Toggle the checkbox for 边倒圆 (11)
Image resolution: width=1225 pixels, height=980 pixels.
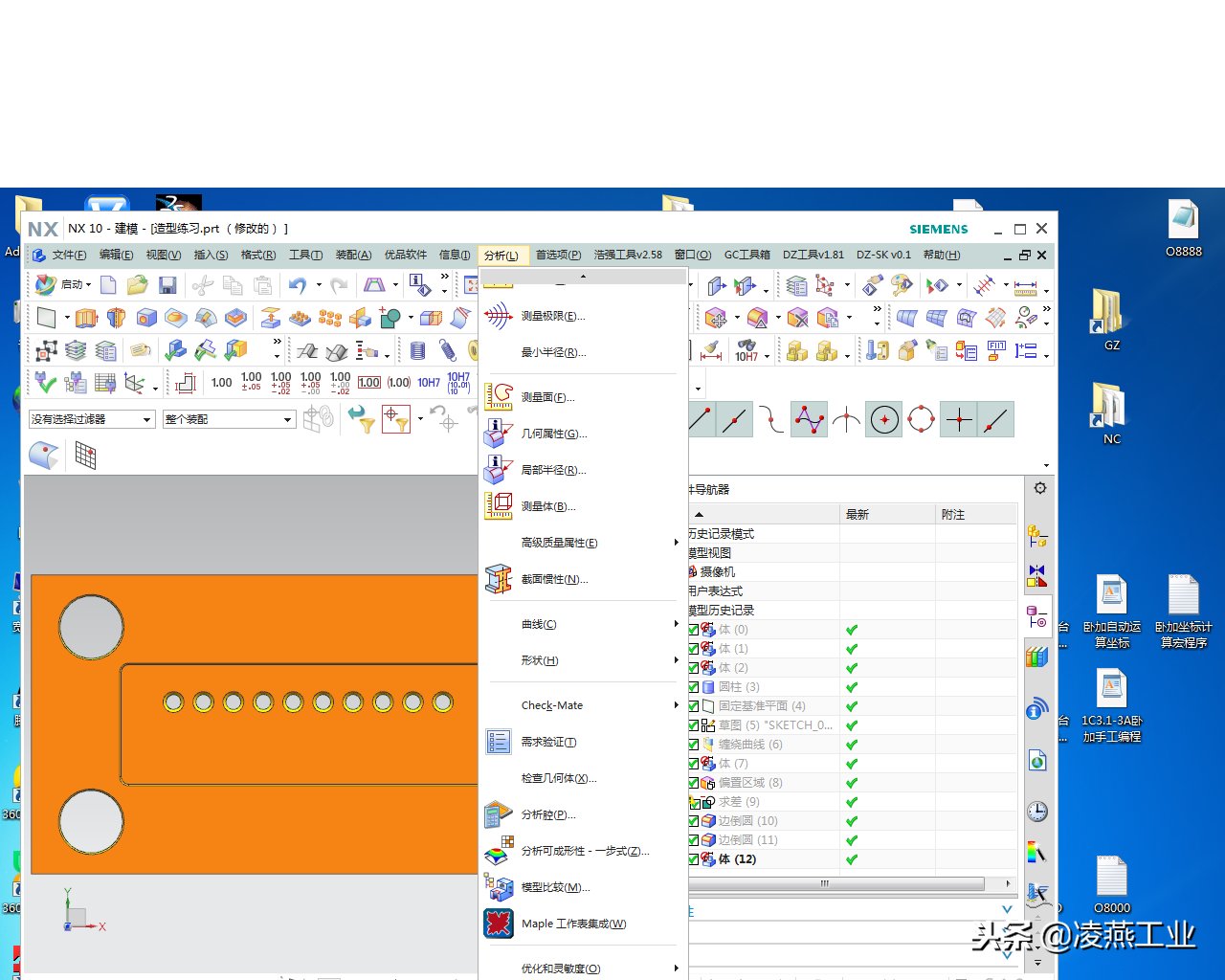(694, 840)
